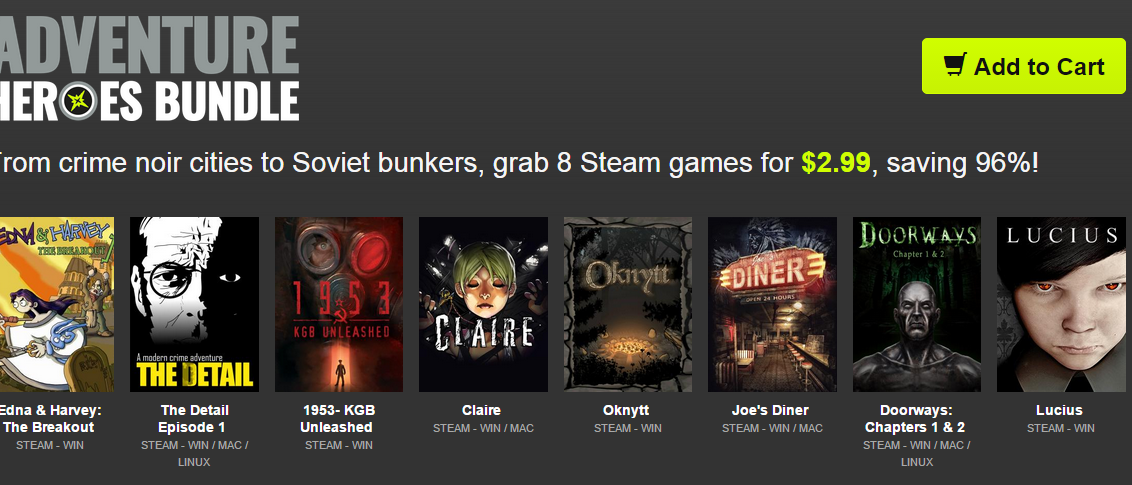Select the Doorways Chapter 1 & 2 cover
1132x485 pixels.
[916, 305]
